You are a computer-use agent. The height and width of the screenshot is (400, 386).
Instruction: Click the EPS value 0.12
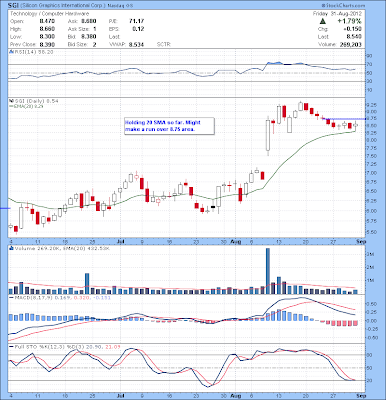tap(138, 29)
